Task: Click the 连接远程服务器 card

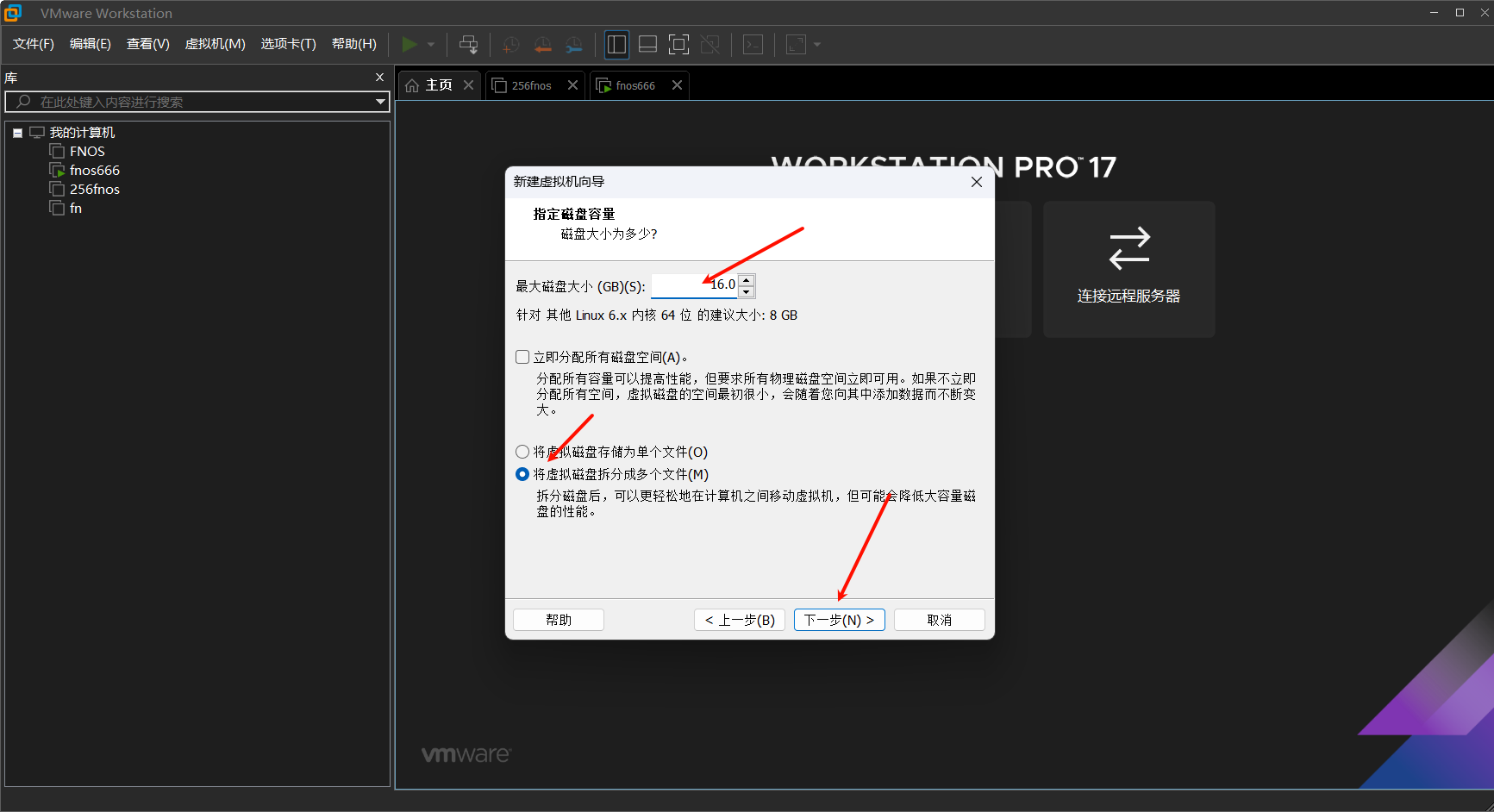Action: point(1129,269)
